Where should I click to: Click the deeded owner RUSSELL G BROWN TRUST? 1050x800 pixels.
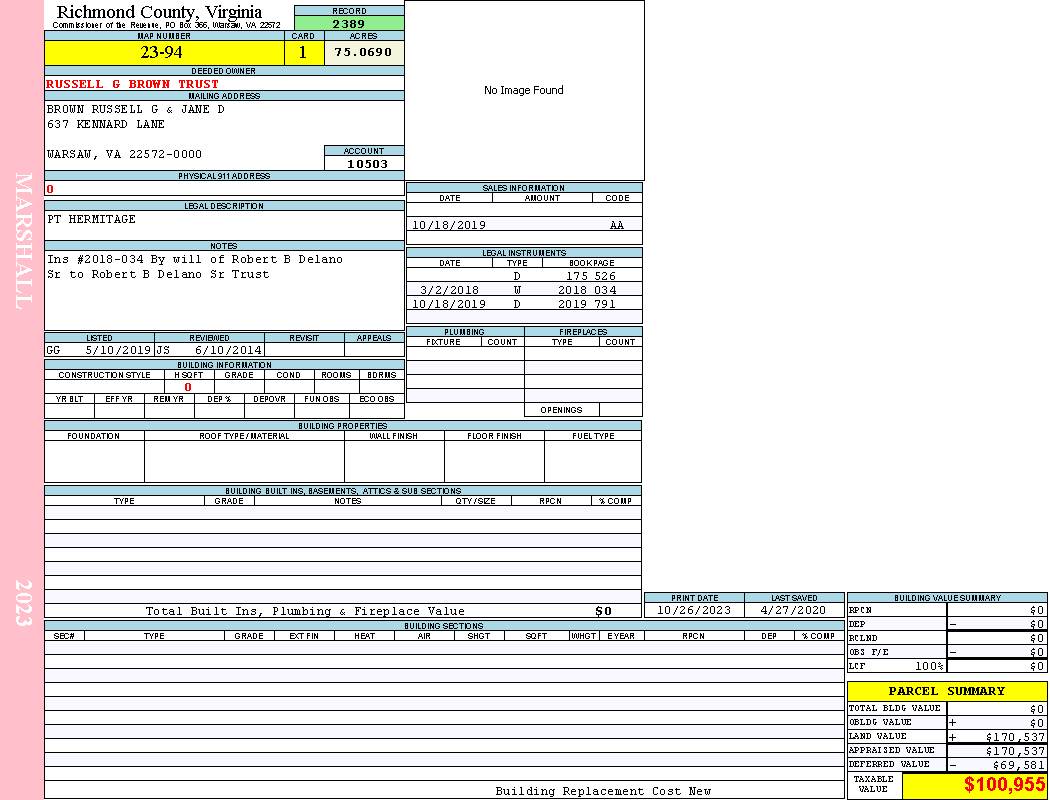coord(132,84)
